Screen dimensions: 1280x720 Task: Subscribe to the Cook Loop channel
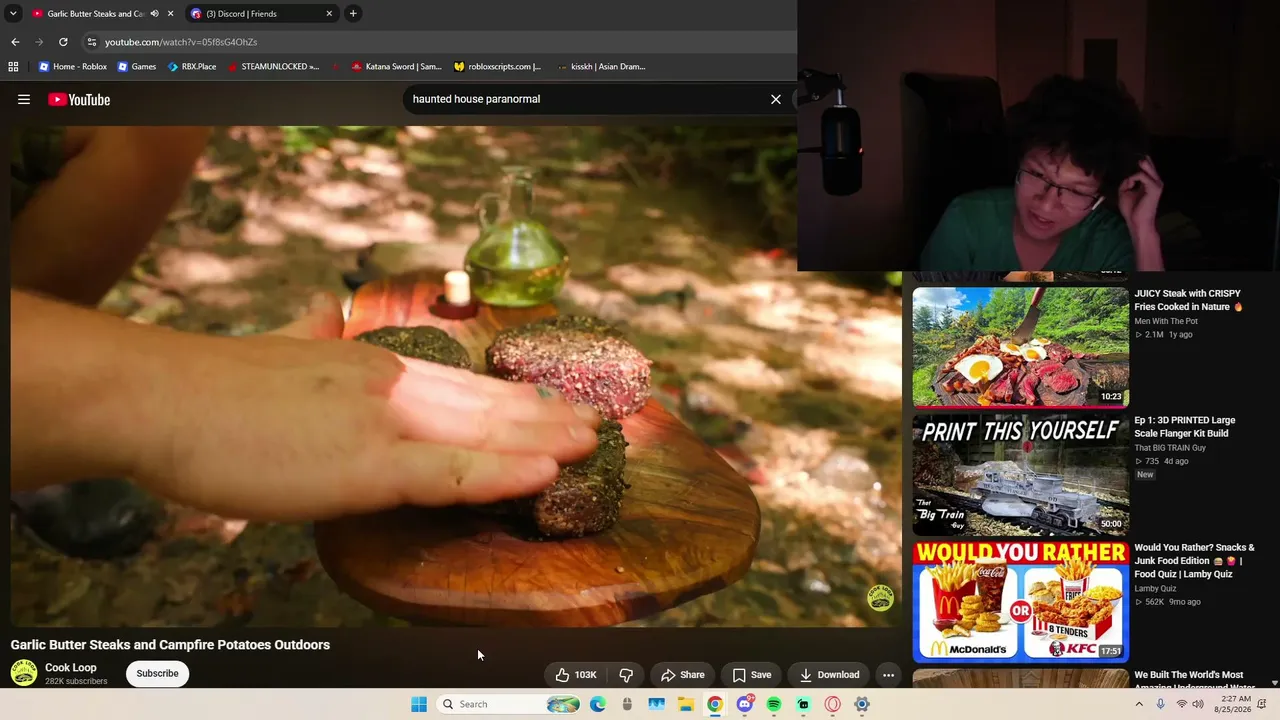157,674
